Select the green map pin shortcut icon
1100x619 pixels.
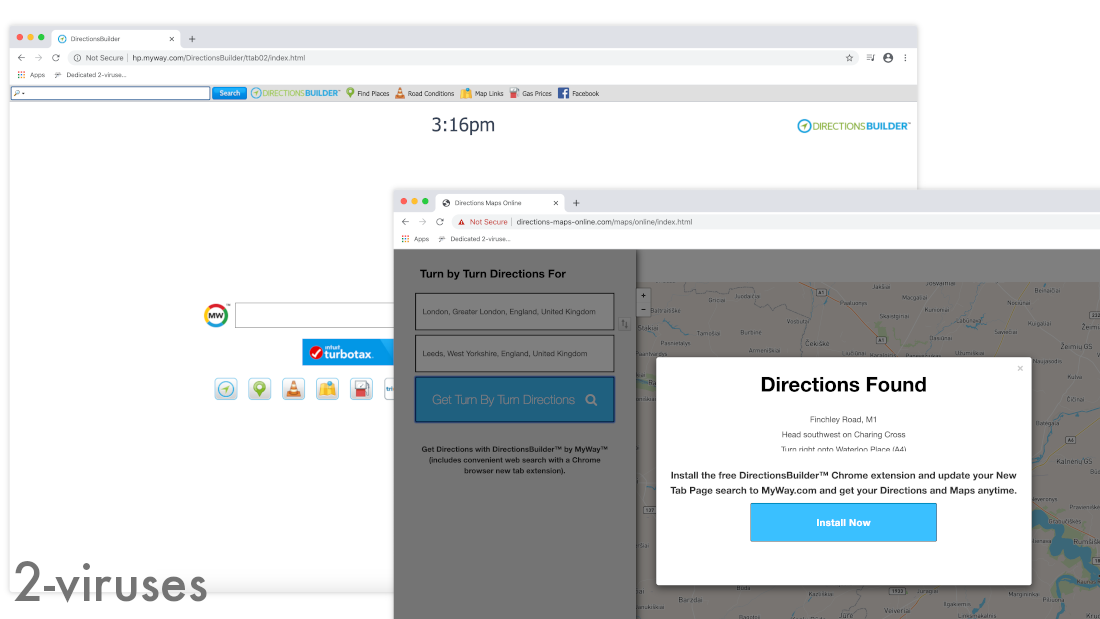[x=259, y=389]
